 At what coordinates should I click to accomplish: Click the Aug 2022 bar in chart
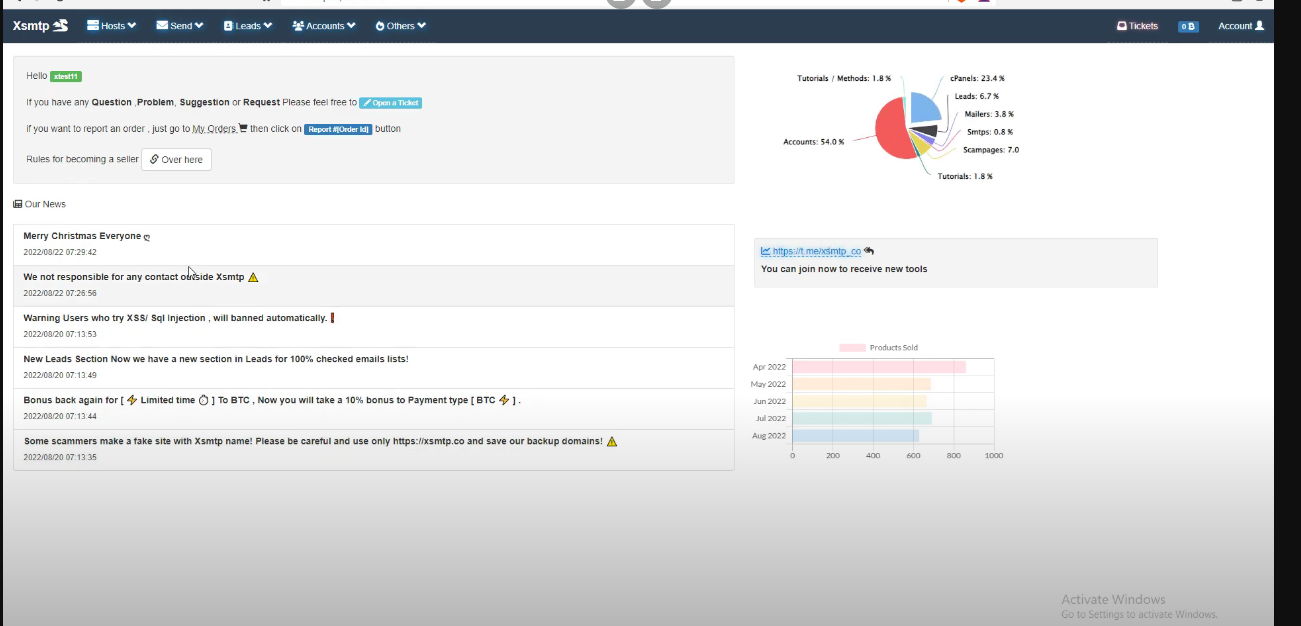point(856,436)
